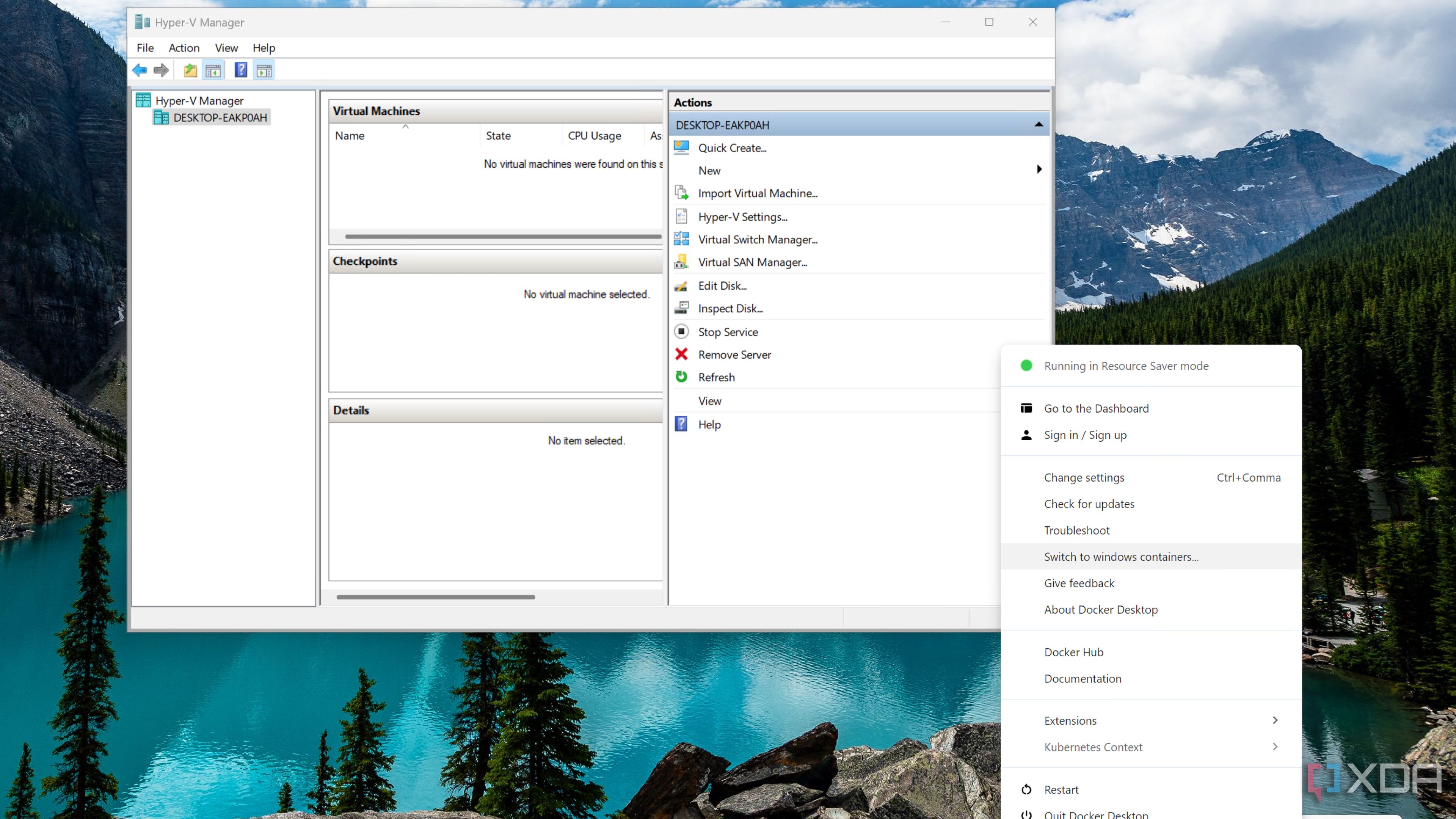Open Docker Hub from the menu
Screen dimensions: 1456x819
(1151, 652)
